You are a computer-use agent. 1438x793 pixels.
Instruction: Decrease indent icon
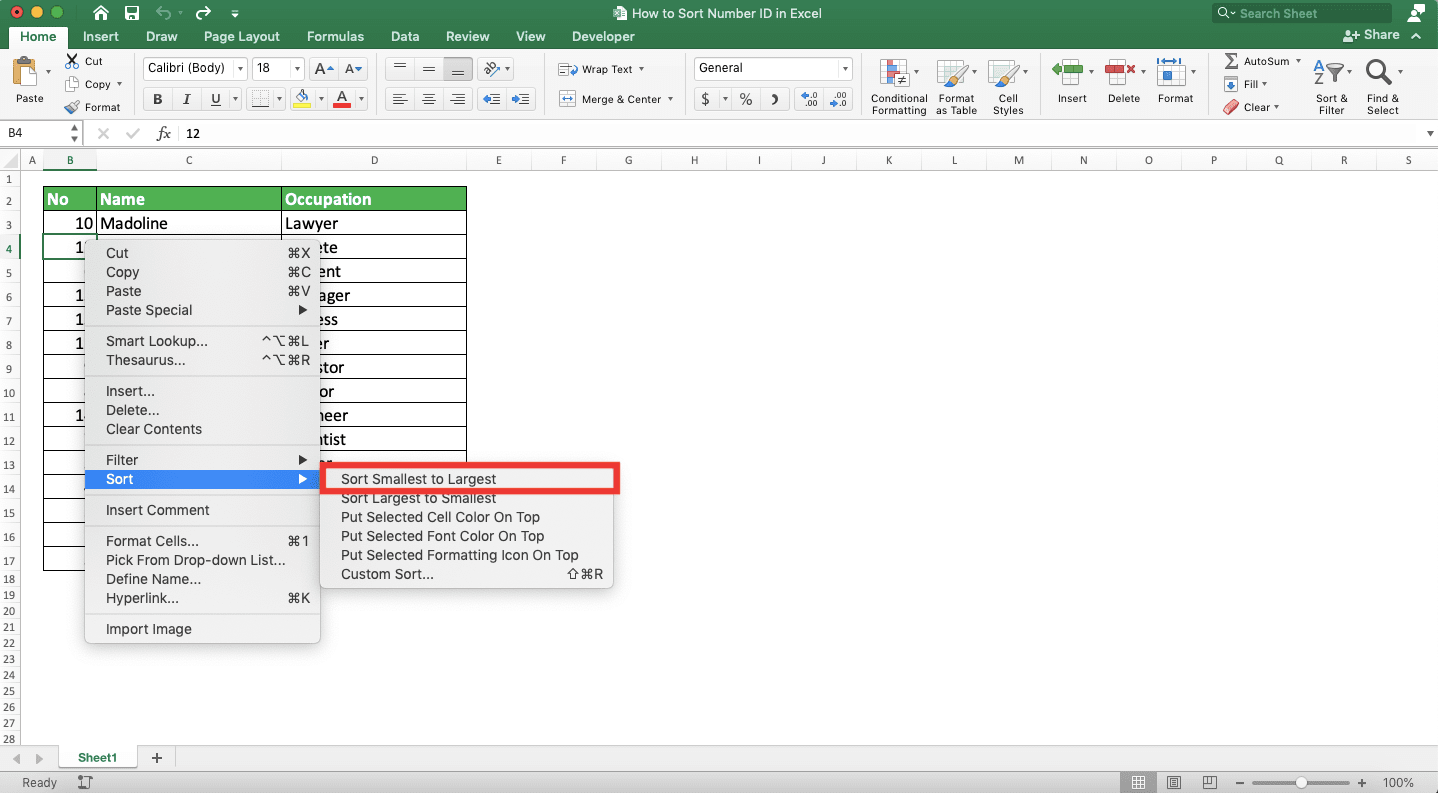491,99
